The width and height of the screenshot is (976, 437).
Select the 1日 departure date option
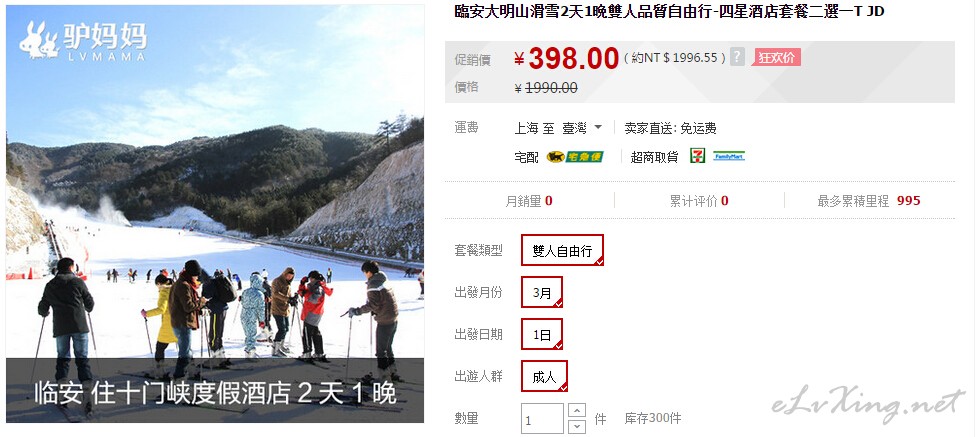click(542, 334)
